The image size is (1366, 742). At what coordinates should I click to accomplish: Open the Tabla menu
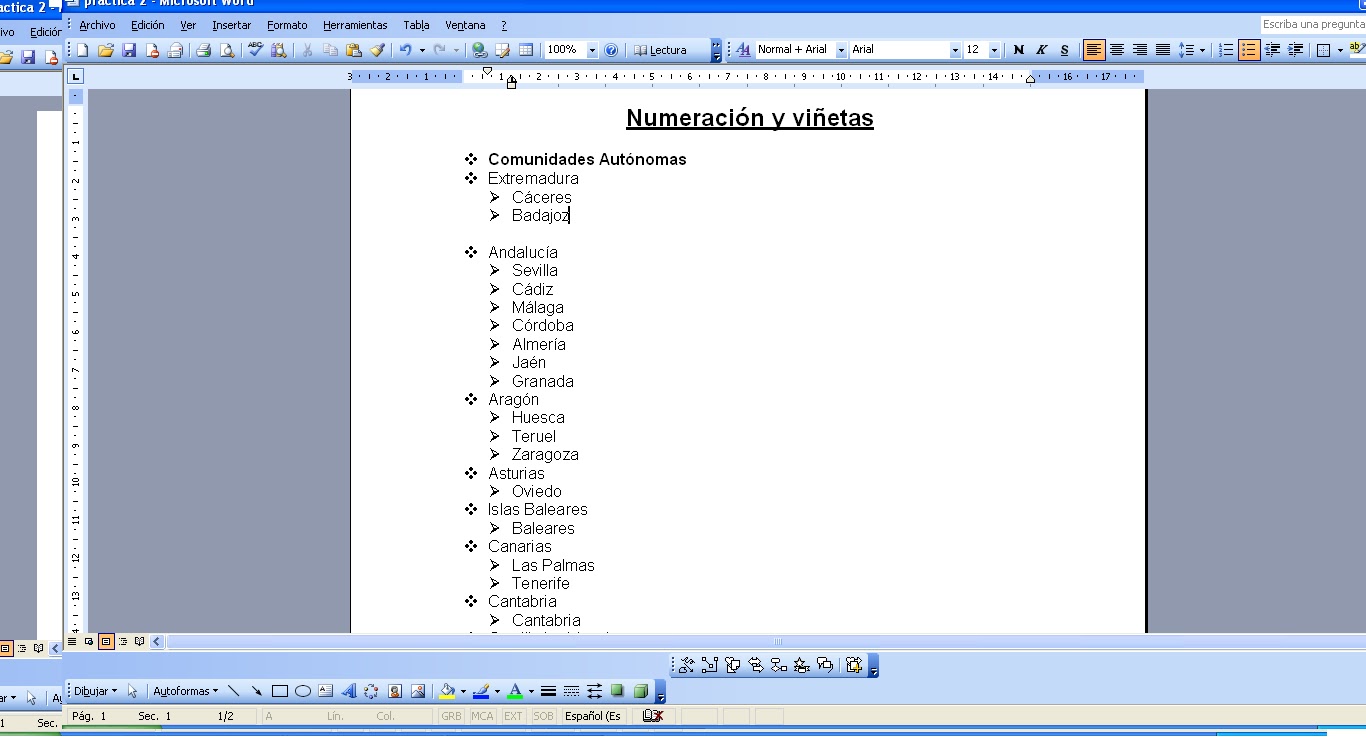416,25
